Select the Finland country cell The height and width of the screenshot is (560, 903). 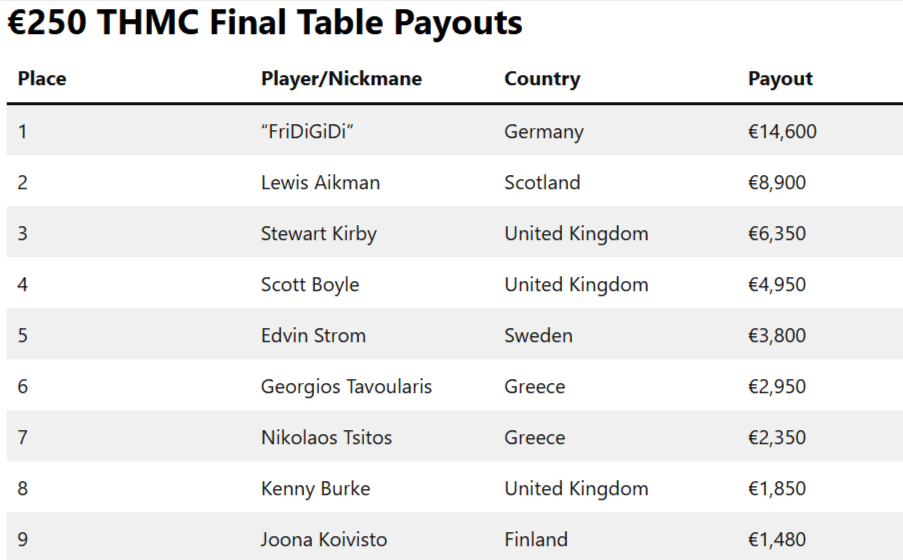[x=535, y=540]
